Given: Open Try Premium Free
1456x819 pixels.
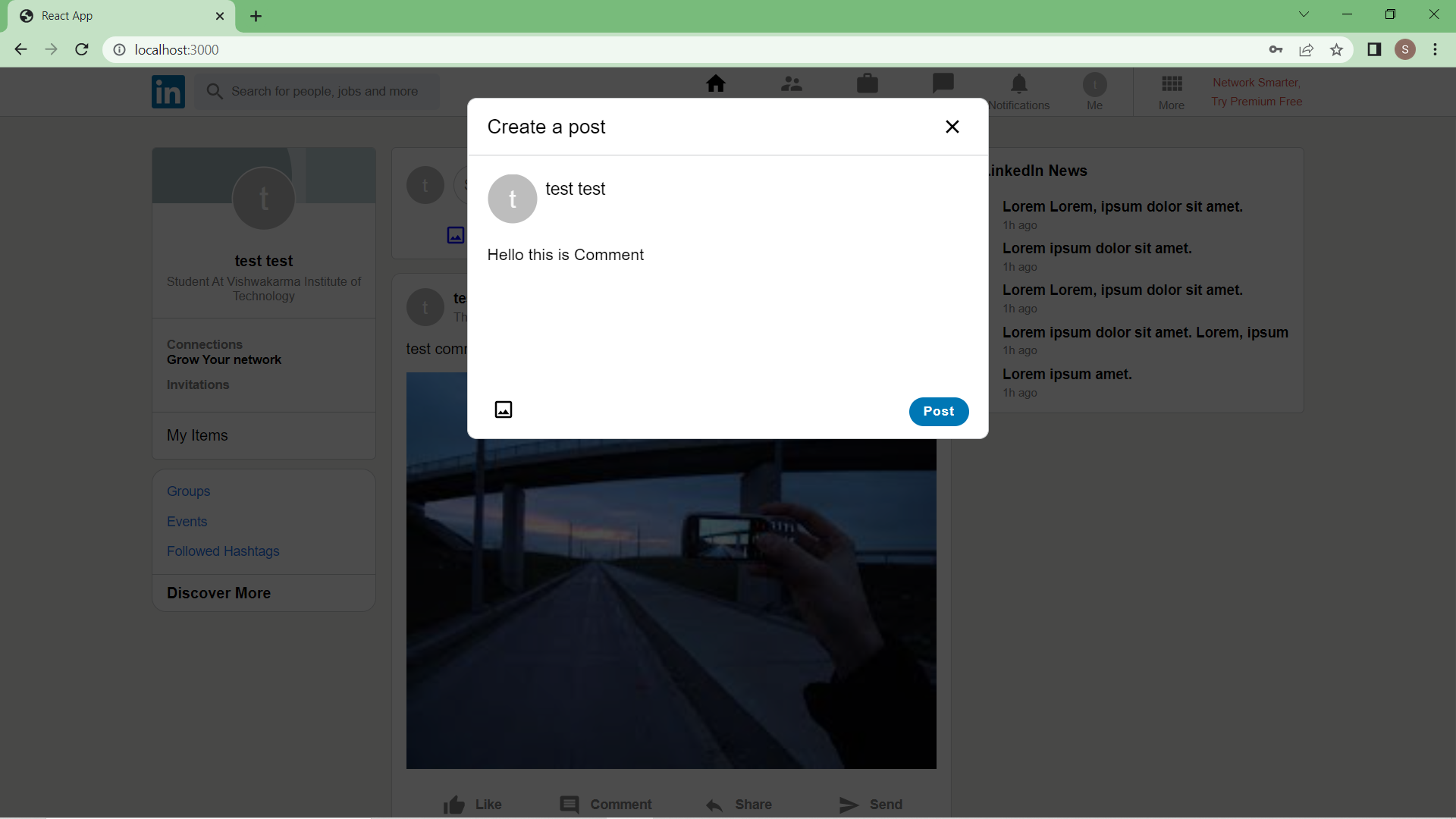Looking at the screenshot, I should [1256, 101].
